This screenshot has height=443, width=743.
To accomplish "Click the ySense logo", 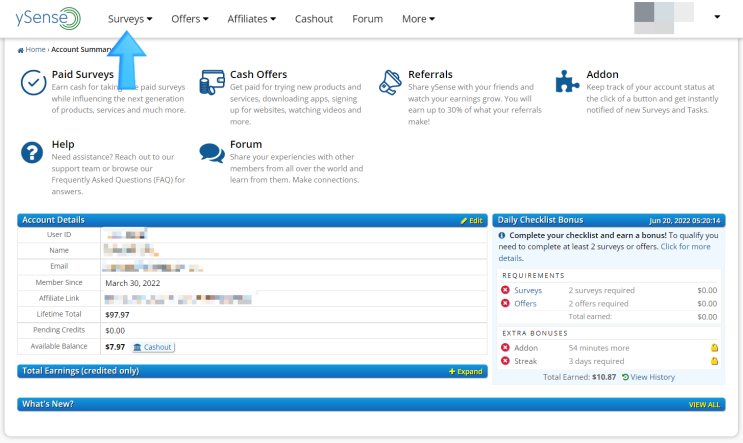I will click(48, 18).
